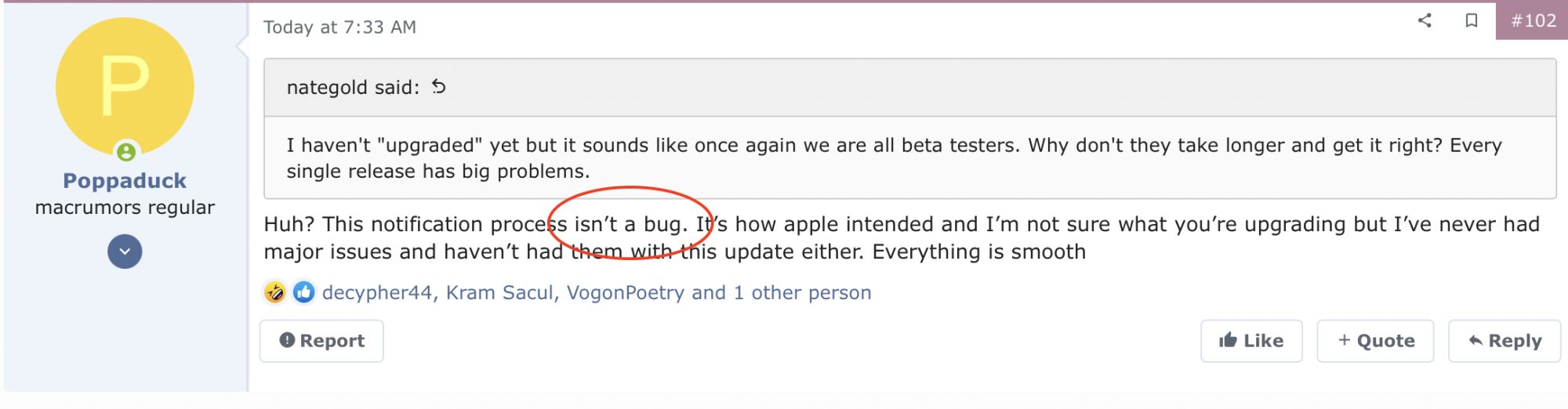Open post number #102 permalink
The image size is (1568, 409).
[x=1534, y=21]
